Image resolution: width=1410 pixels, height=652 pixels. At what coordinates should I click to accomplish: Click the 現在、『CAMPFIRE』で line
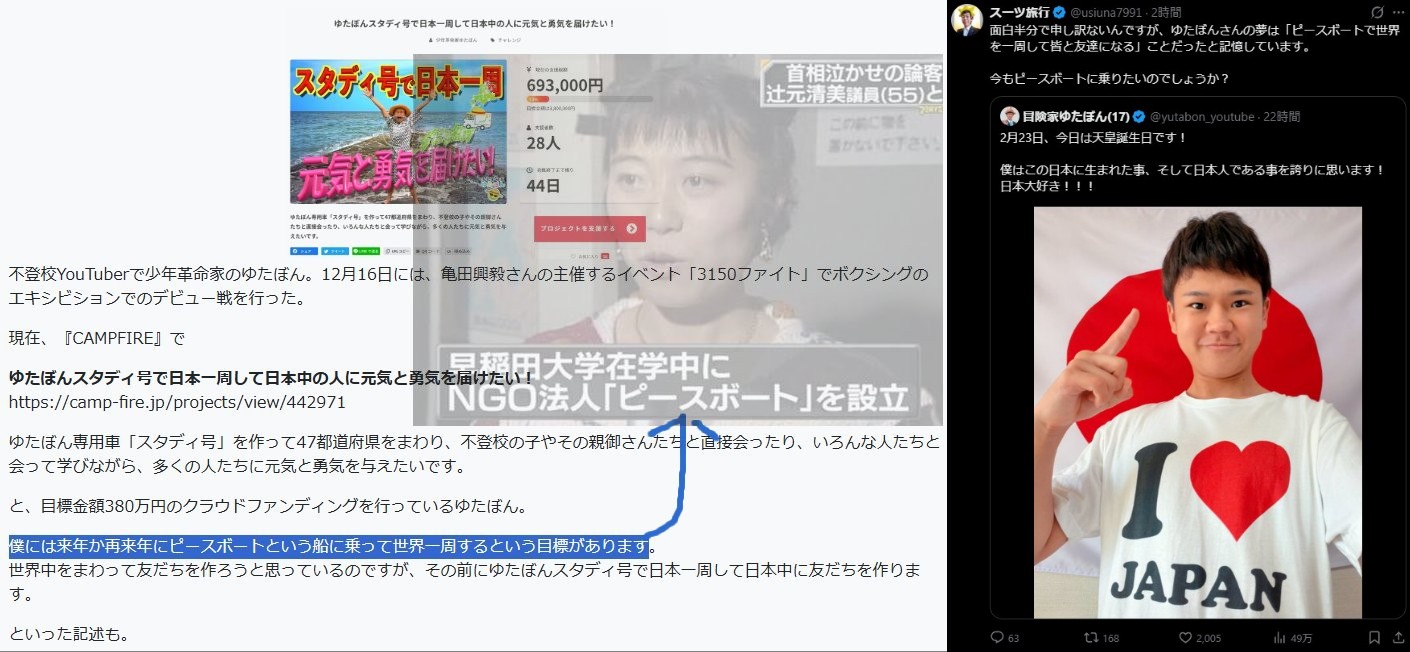pyautogui.click(x=97, y=339)
